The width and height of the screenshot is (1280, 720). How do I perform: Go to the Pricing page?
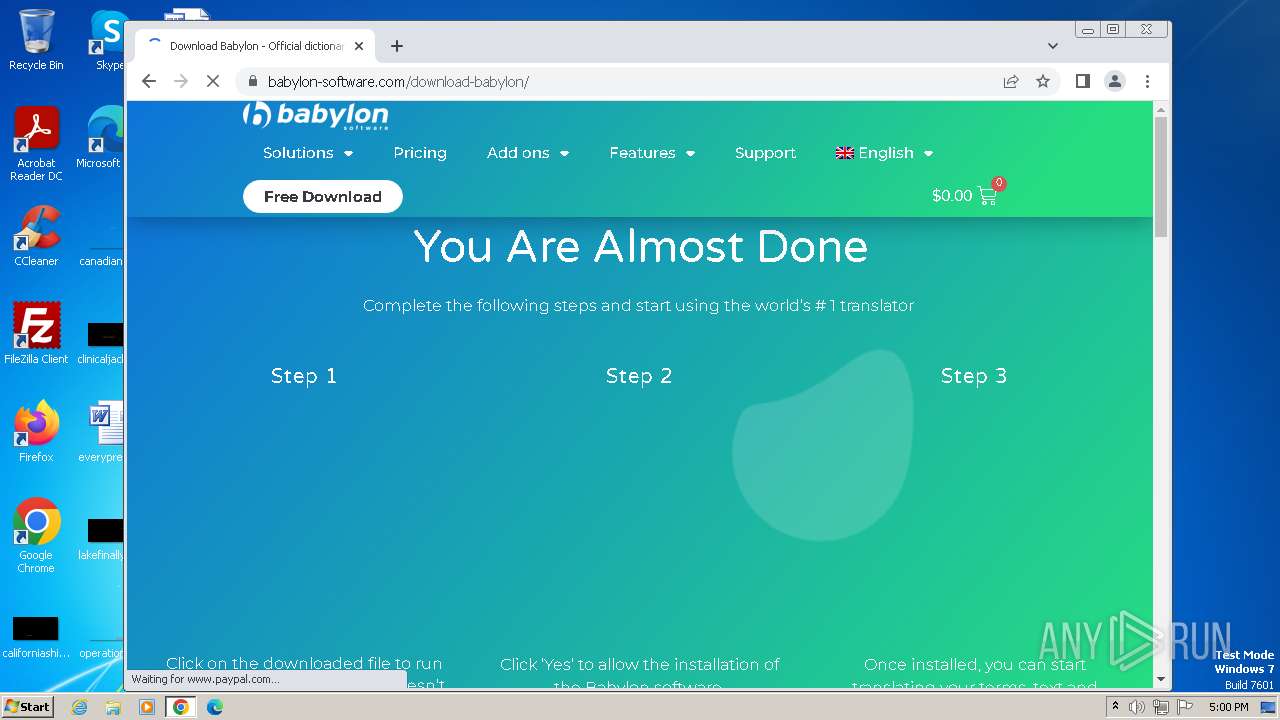click(420, 153)
